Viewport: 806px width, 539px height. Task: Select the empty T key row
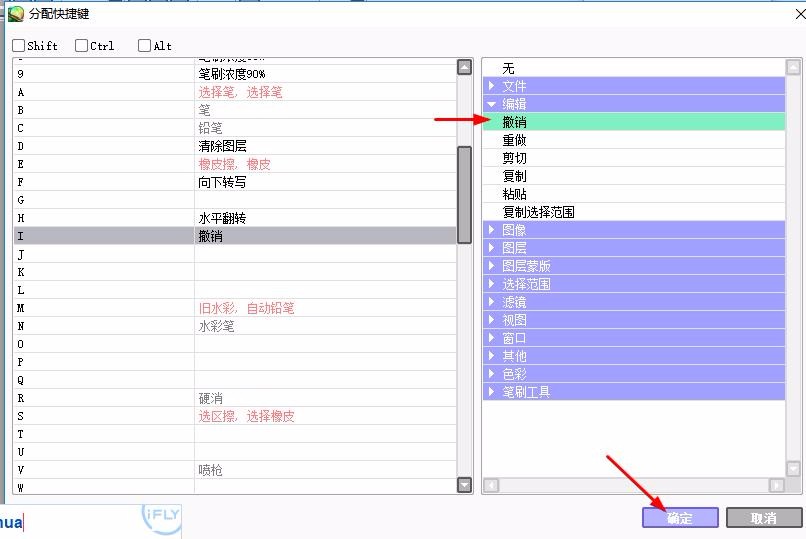click(235, 434)
